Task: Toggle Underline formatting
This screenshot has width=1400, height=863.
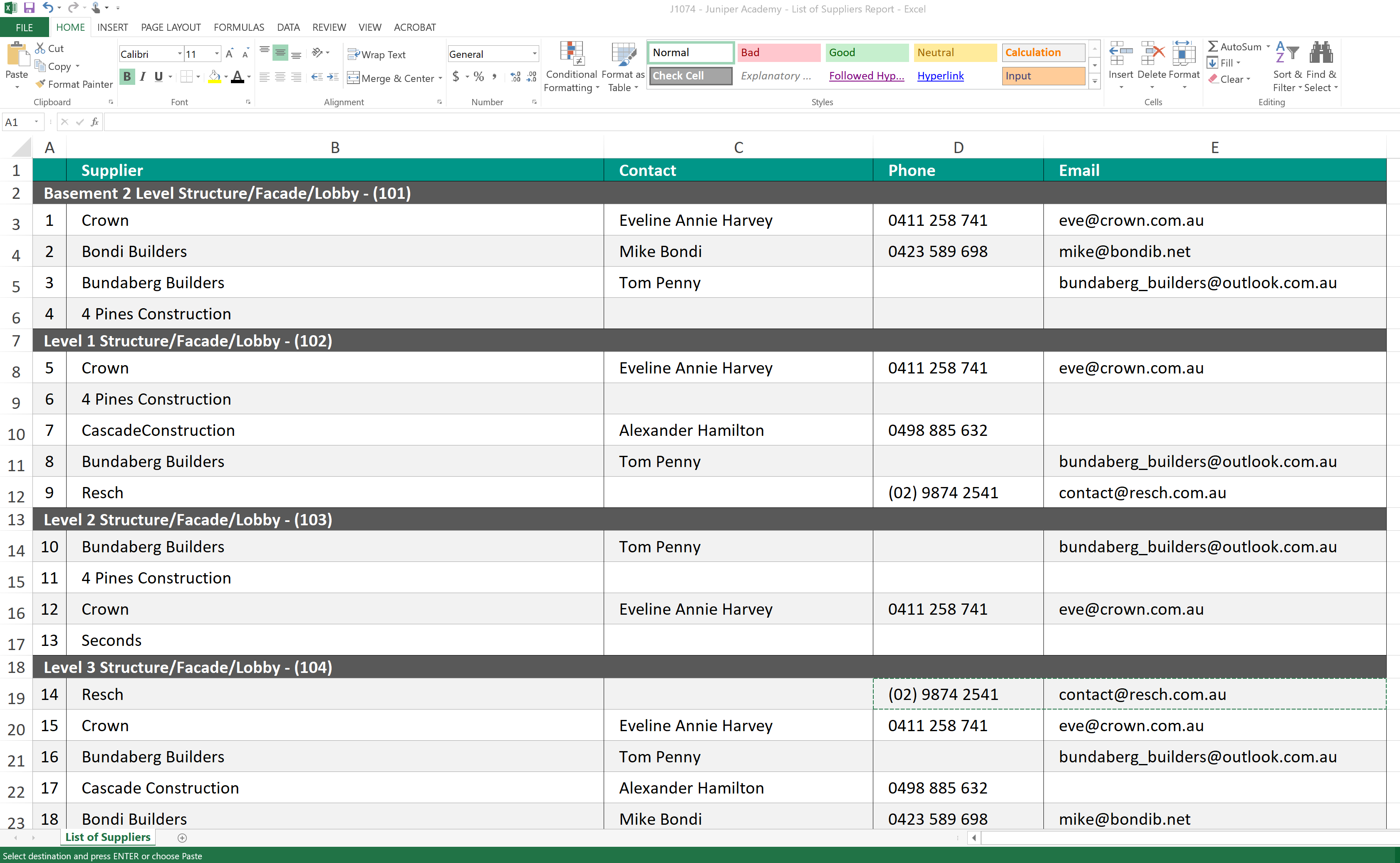Action: (x=158, y=77)
